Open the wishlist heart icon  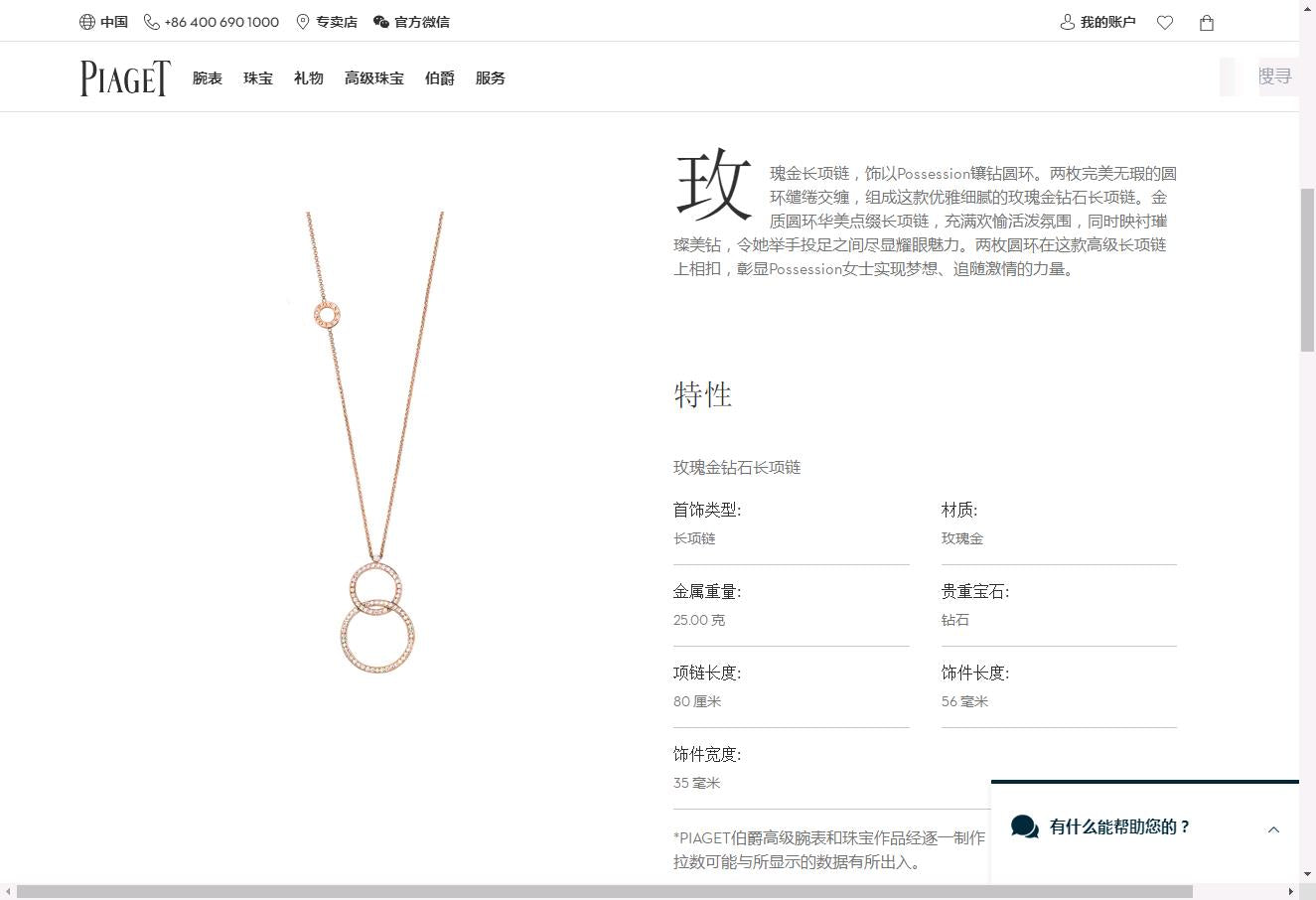coord(1165,23)
